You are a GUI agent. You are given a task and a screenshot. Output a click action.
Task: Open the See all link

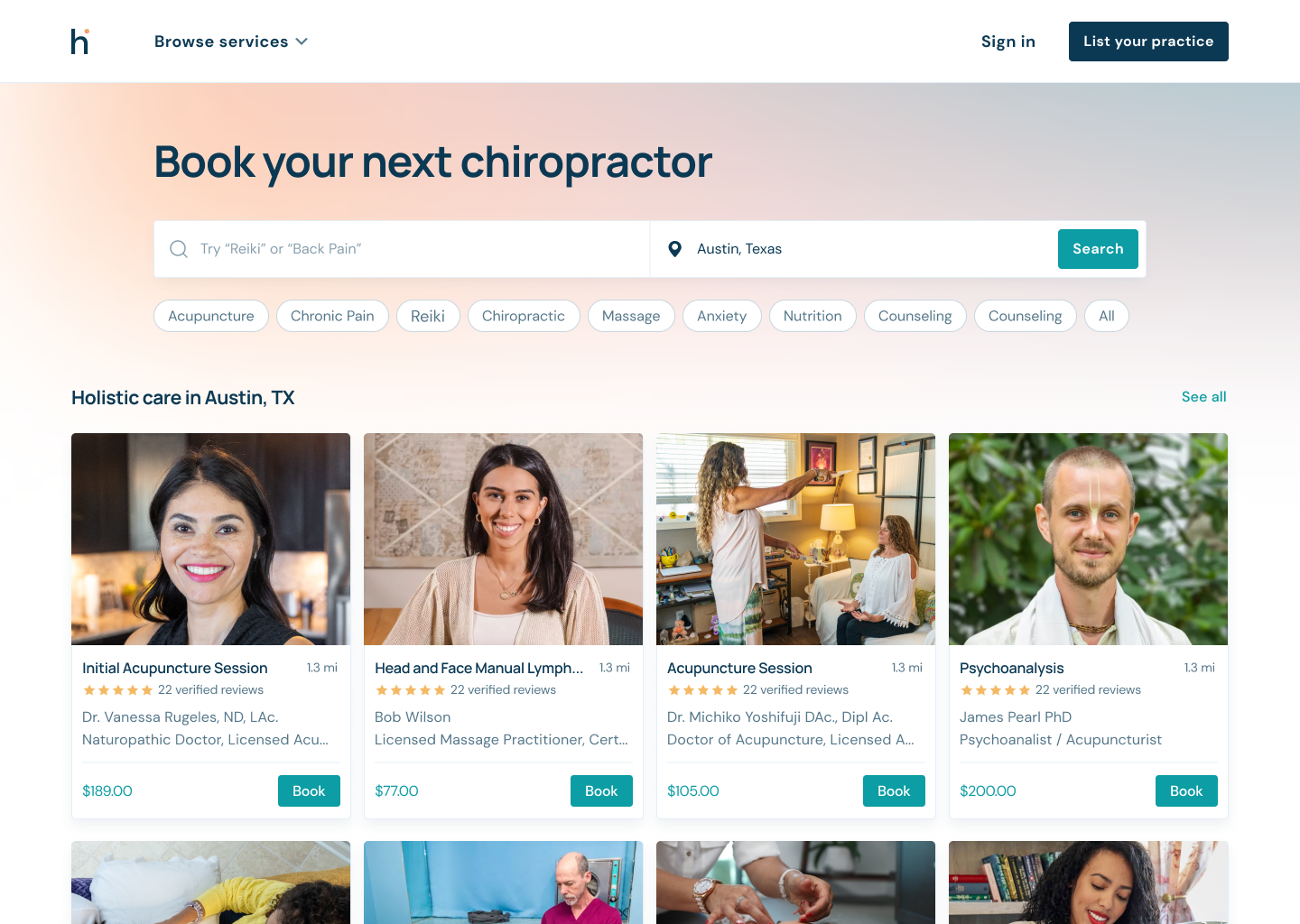tap(1204, 397)
